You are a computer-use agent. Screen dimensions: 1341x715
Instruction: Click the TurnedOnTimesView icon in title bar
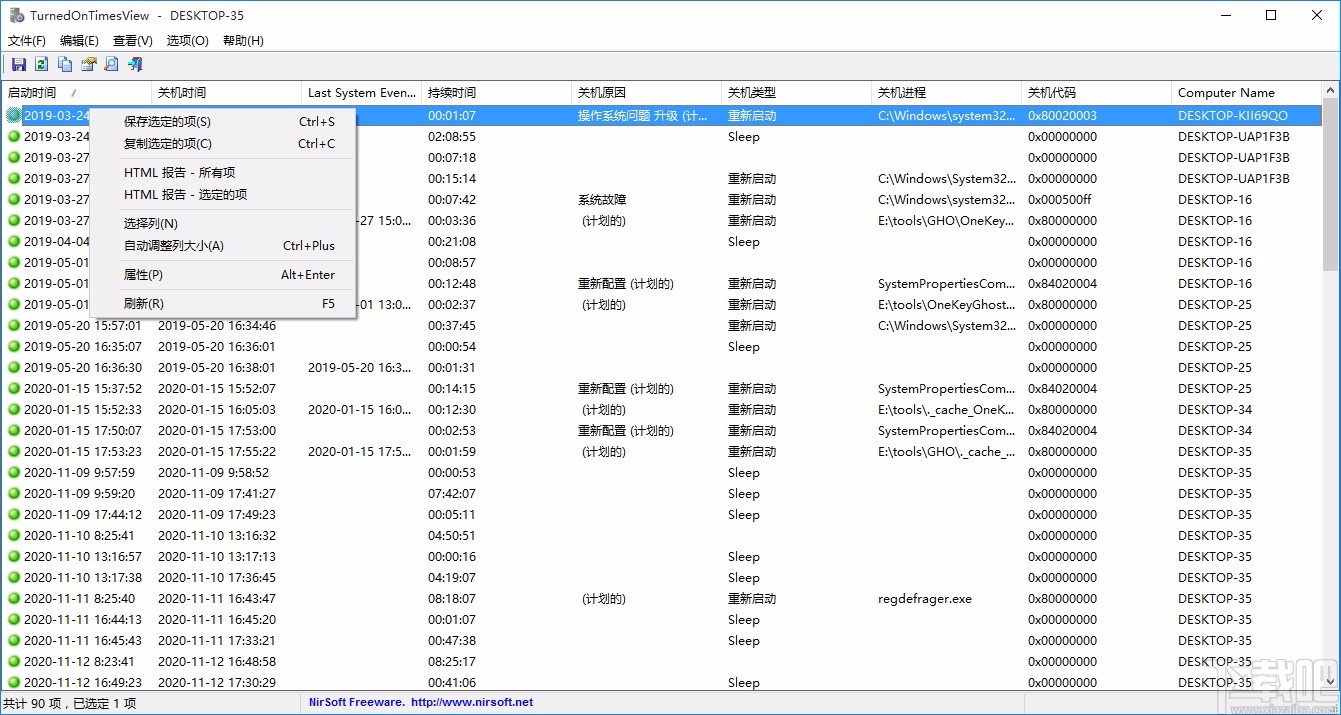tap(16, 15)
